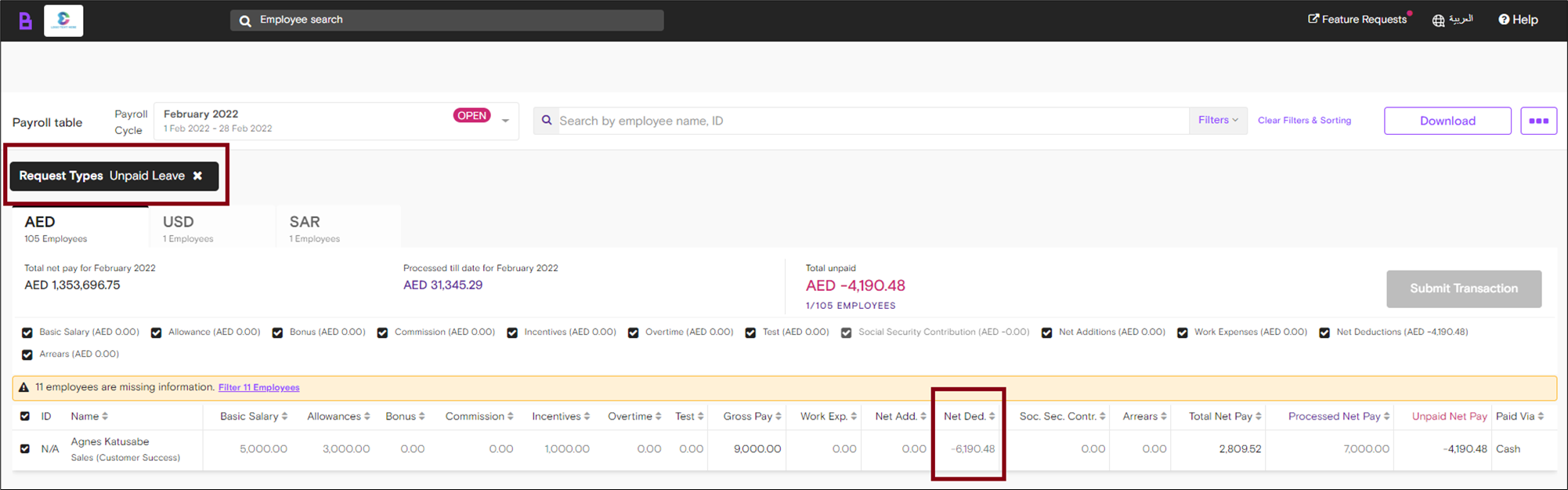Sort table by Gross Pay column

(752, 416)
